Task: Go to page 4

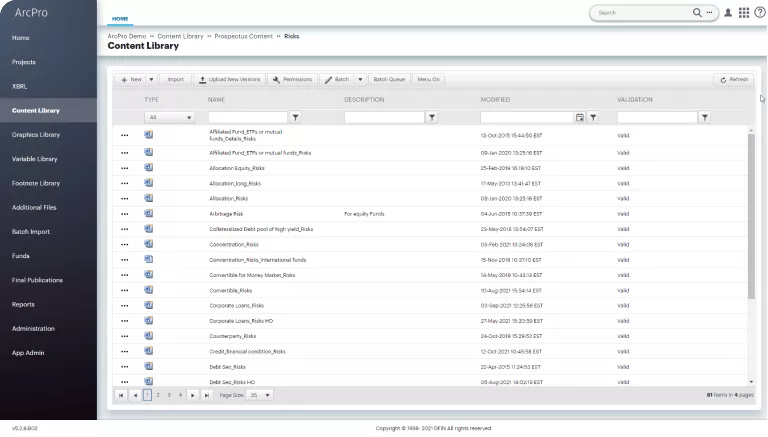Action: (x=180, y=395)
